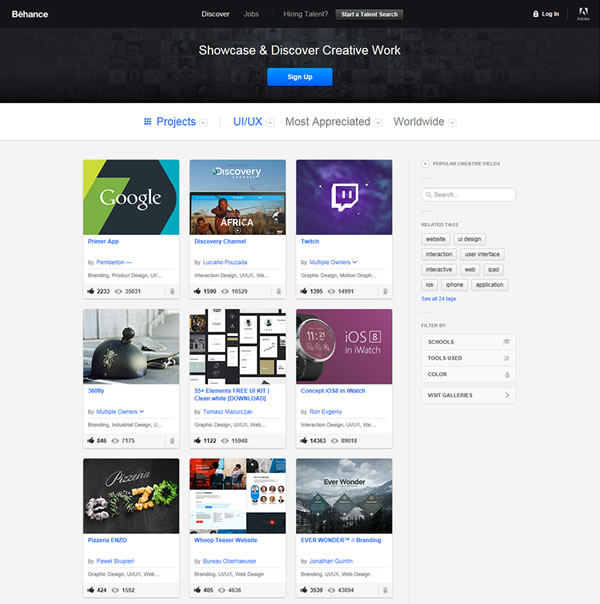Click the blue Sign Up button
Viewport: 600px width, 604px height.
[300, 77]
